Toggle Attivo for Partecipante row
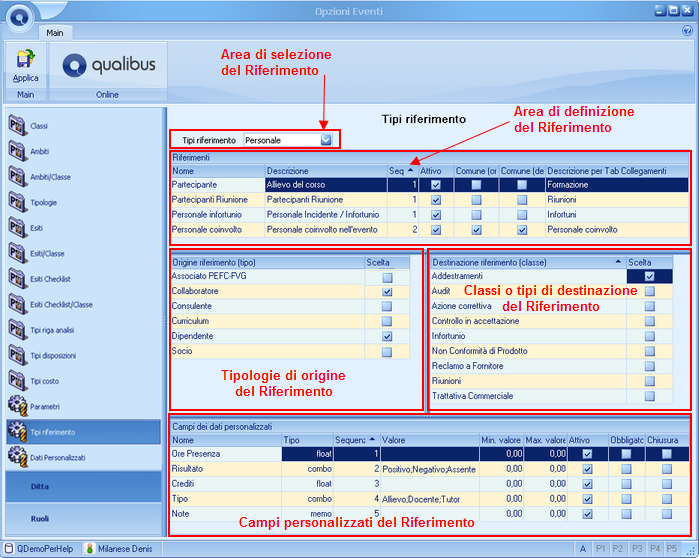The width and height of the screenshot is (699, 558). tap(436, 185)
